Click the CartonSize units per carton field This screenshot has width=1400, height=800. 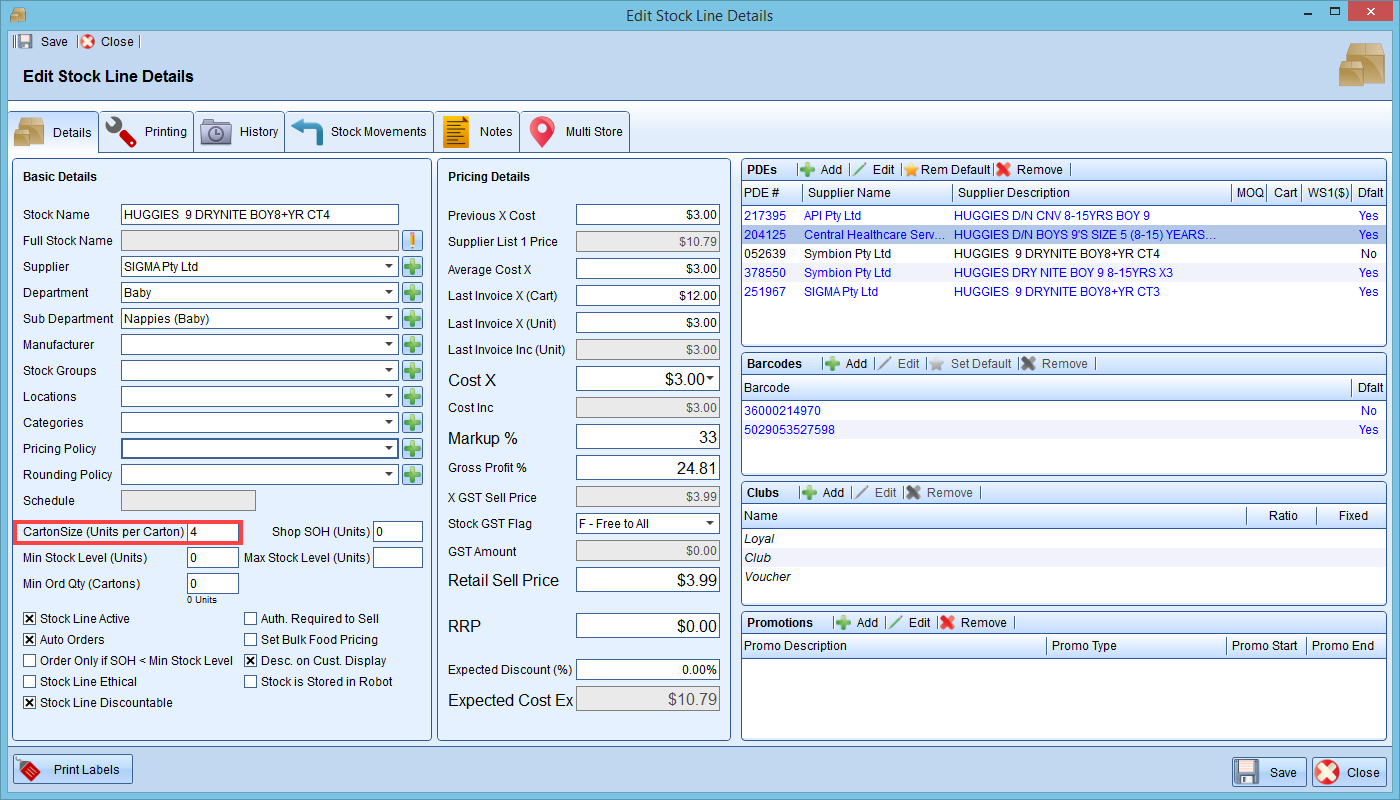(x=213, y=532)
